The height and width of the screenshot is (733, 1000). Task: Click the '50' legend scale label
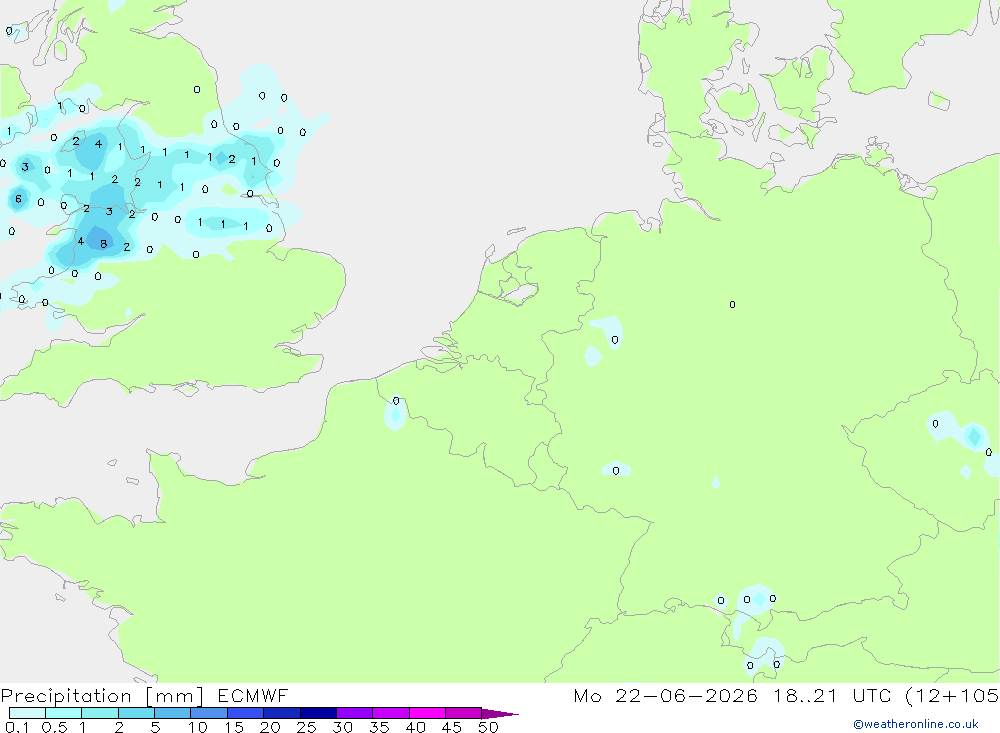click(488, 727)
